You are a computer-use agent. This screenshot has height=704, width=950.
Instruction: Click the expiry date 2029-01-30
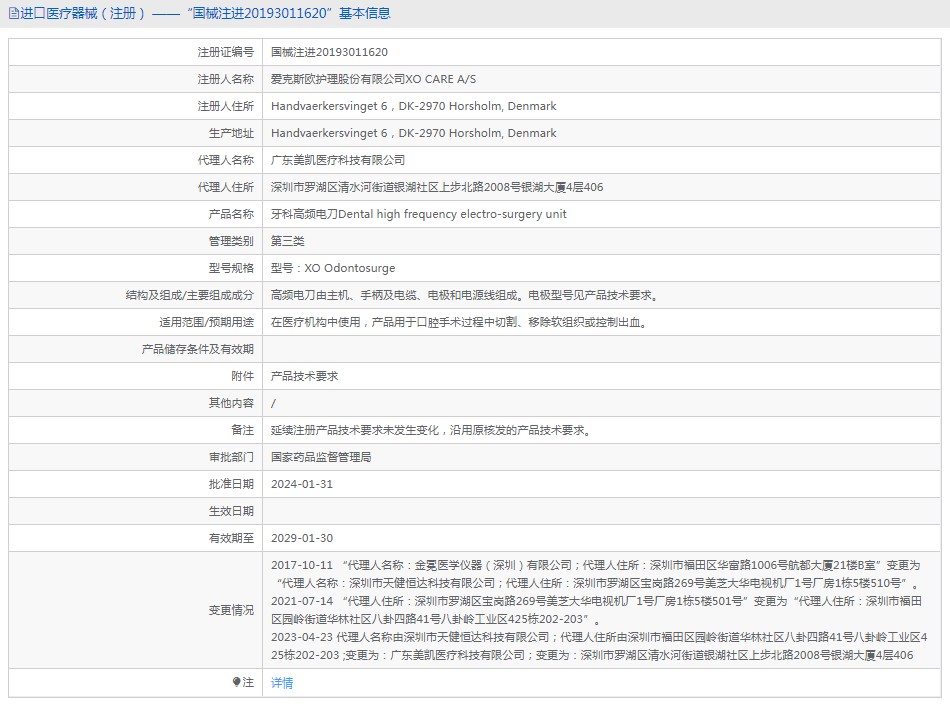[302, 538]
